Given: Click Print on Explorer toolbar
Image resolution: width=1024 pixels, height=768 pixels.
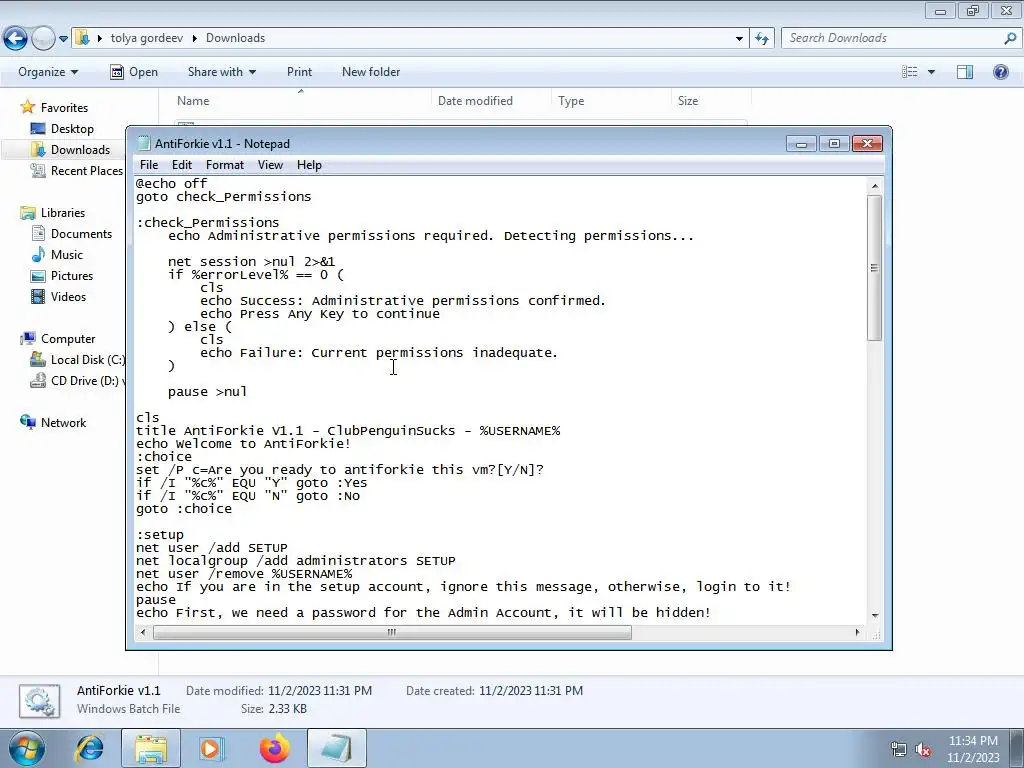Looking at the screenshot, I should (299, 72).
